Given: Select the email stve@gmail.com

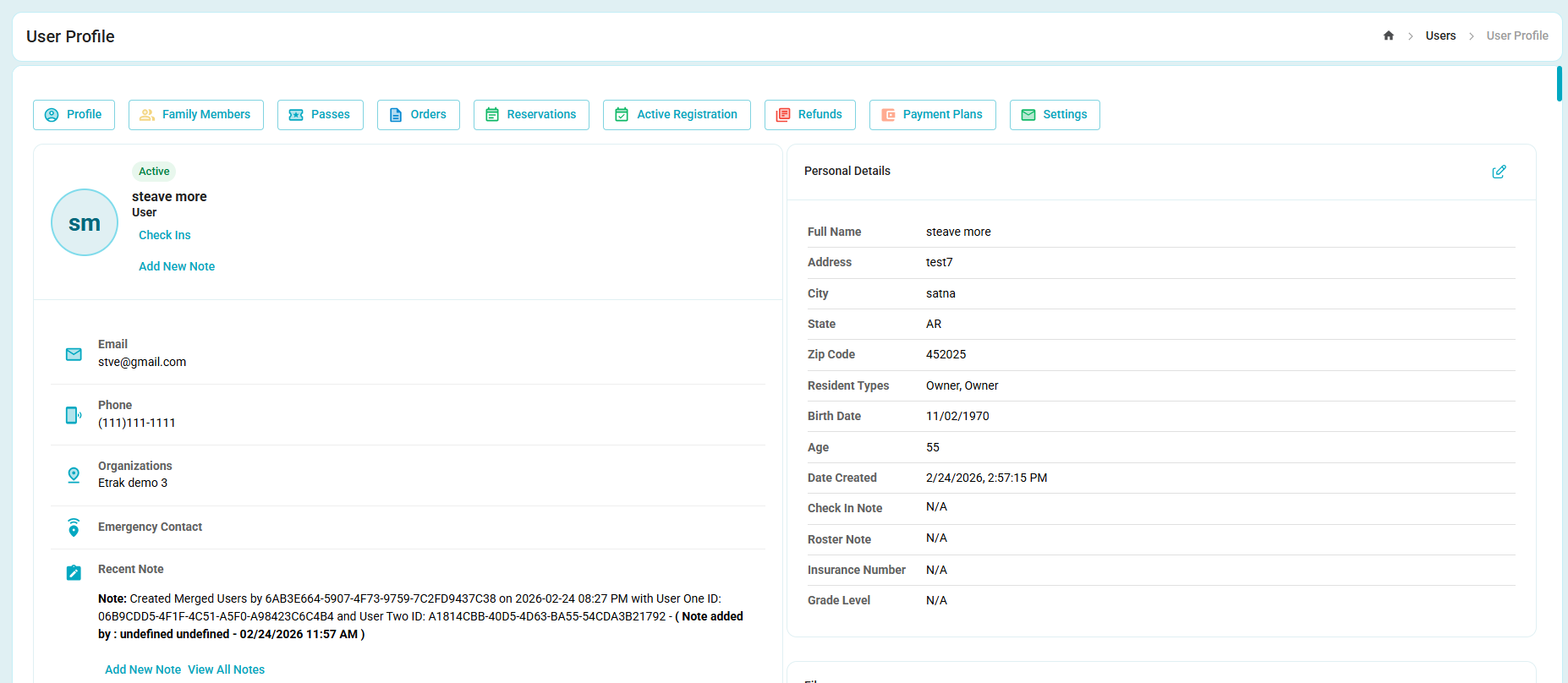Looking at the screenshot, I should (x=142, y=362).
